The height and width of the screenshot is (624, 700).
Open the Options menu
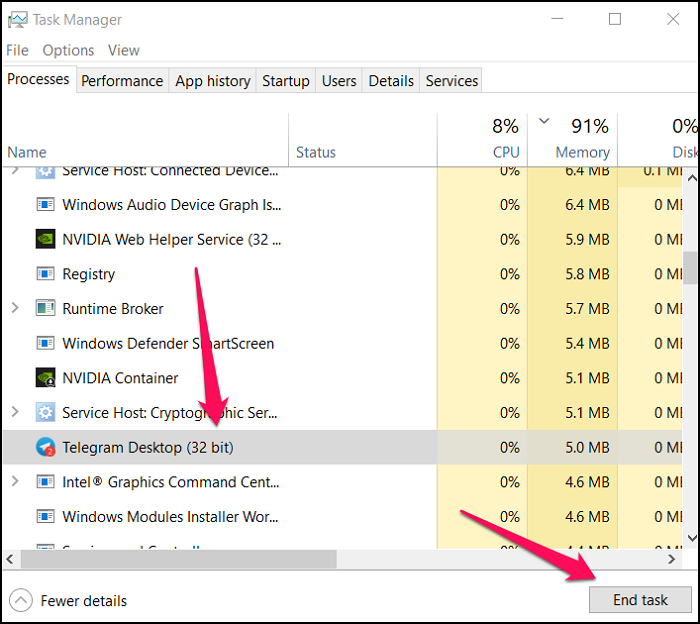tap(68, 50)
